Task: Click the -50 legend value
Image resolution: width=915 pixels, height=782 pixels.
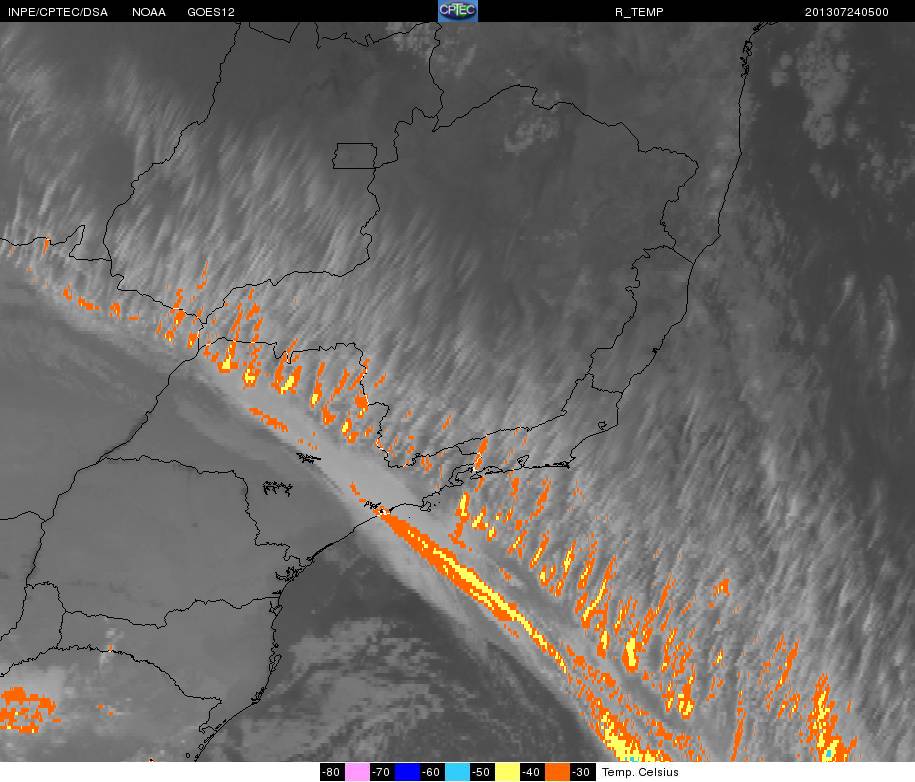Action: 482,772
